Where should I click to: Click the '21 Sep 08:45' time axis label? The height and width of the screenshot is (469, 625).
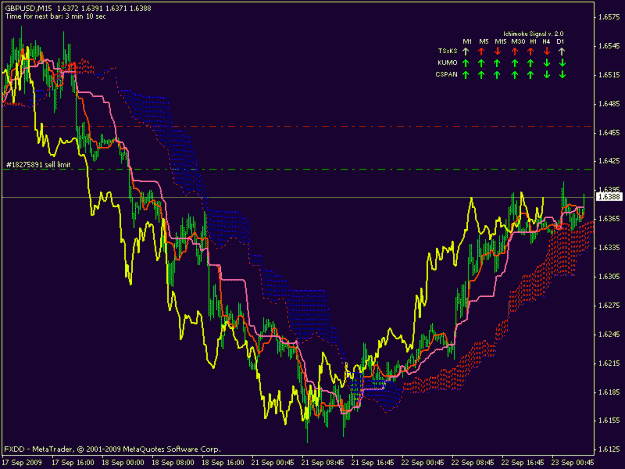pyautogui.click(x=323, y=463)
